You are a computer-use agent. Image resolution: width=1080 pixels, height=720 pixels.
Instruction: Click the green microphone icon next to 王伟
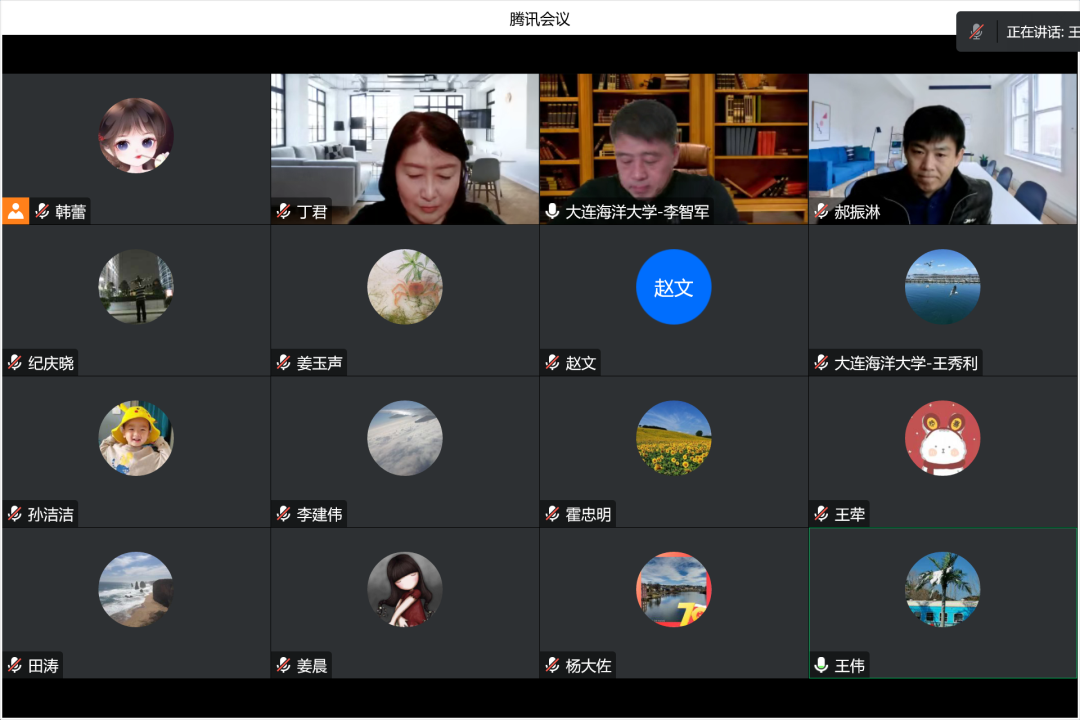821,665
